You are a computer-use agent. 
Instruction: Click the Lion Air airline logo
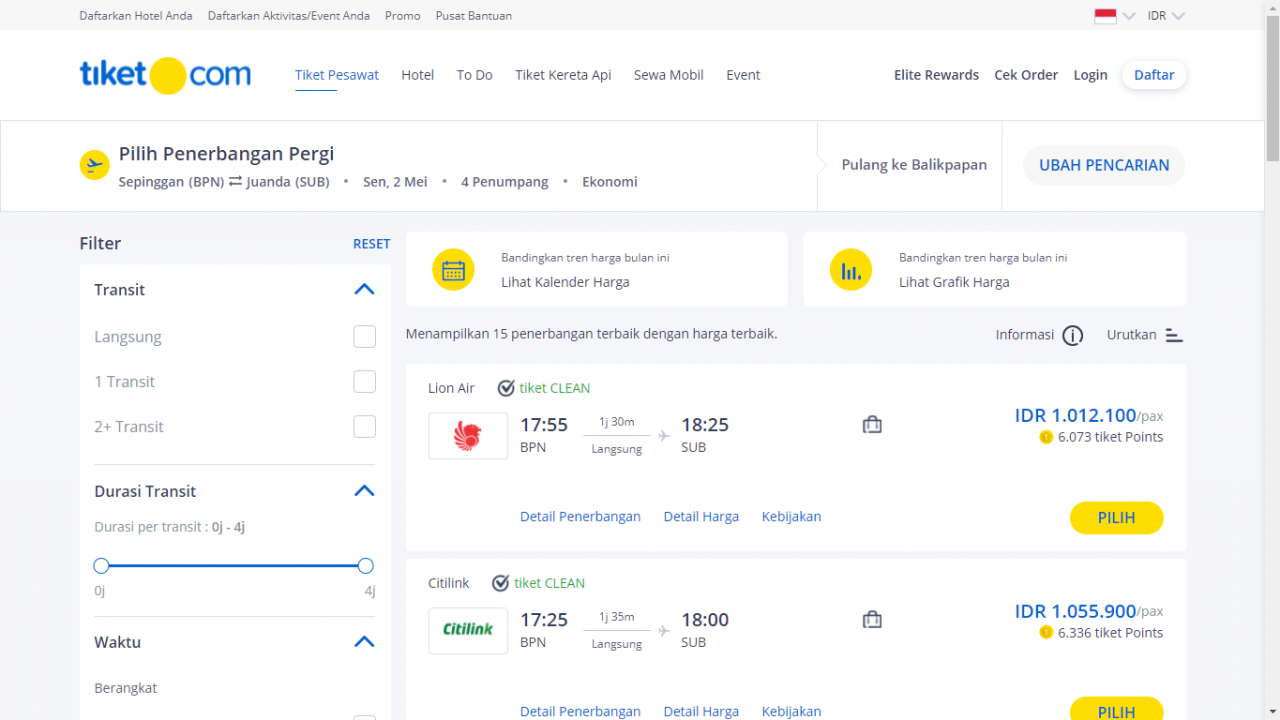tap(468, 436)
